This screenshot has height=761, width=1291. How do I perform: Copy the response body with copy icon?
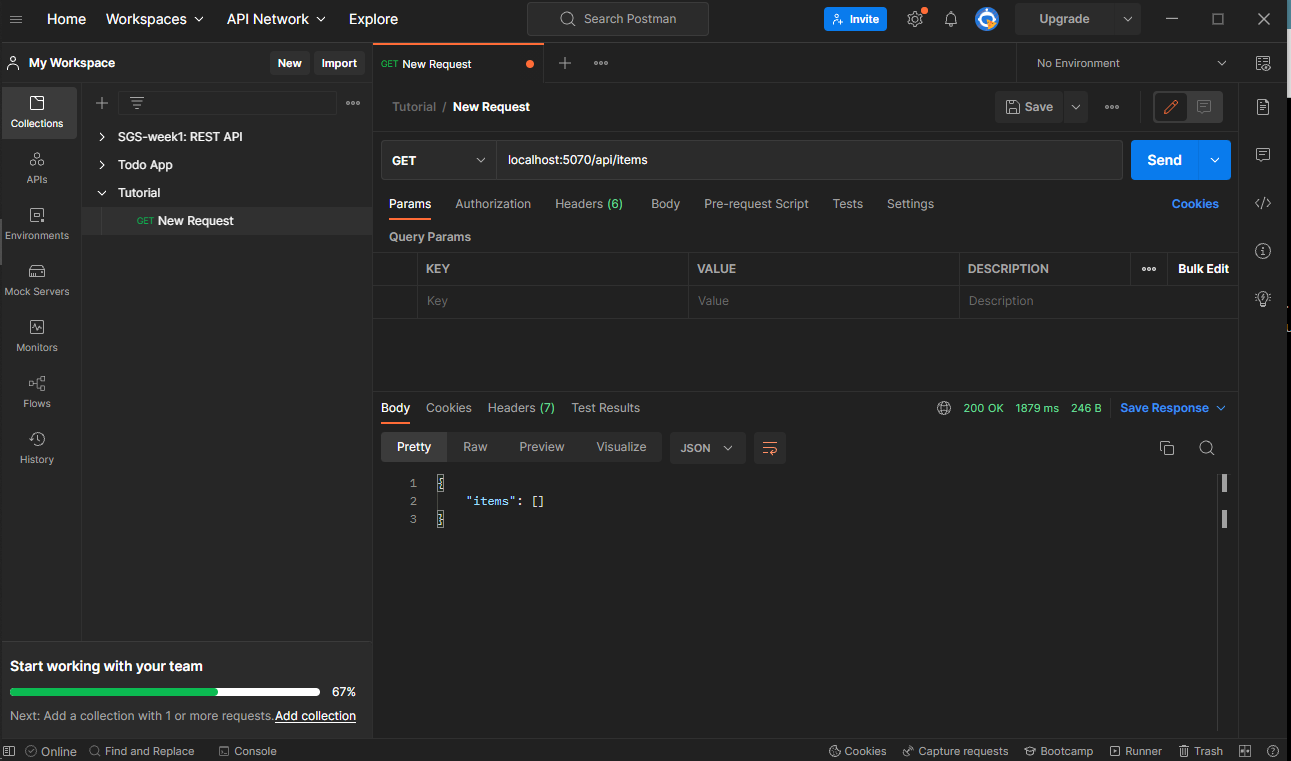[1166, 448]
